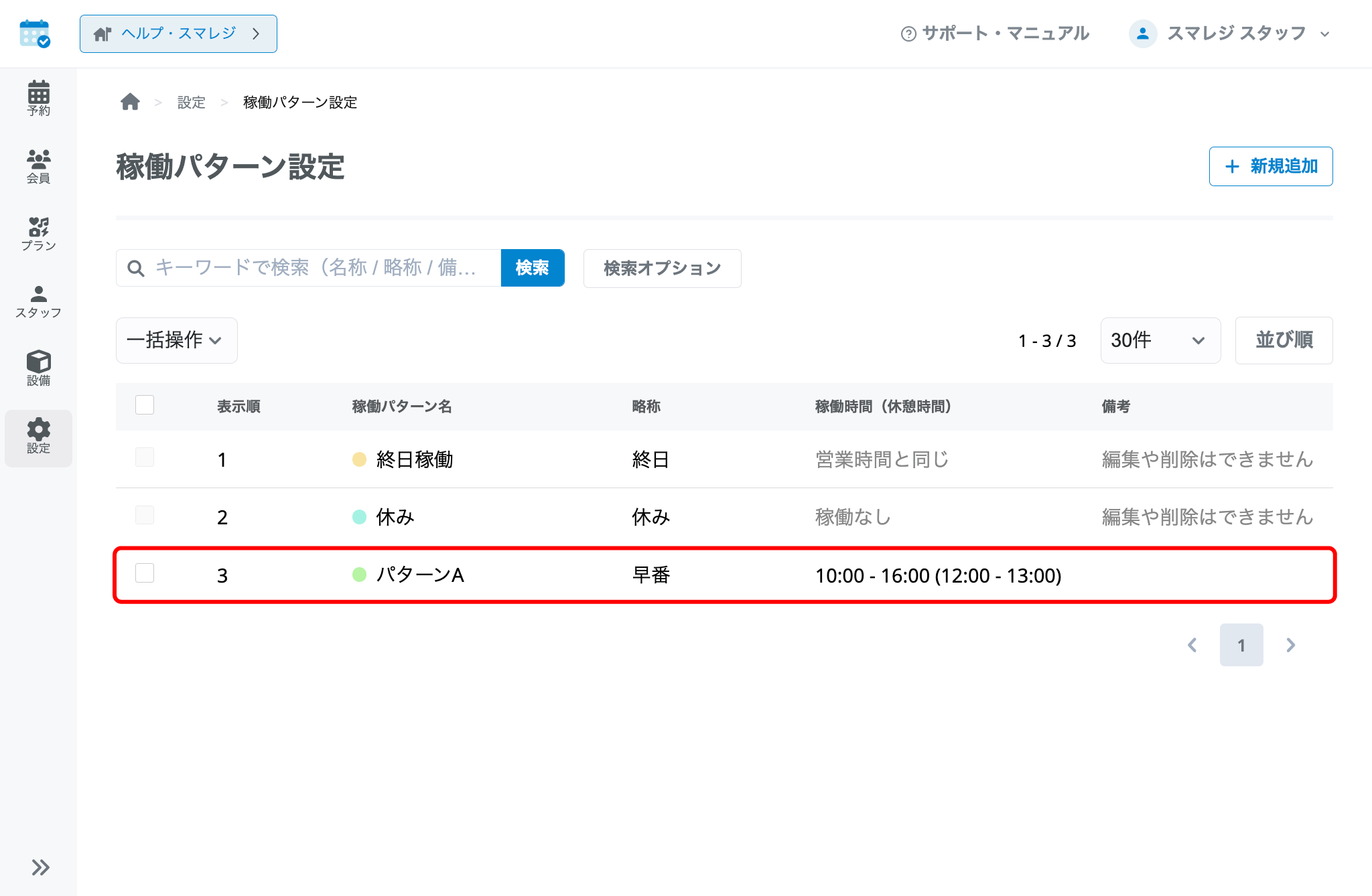This screenshot has width=1372, height=896.
Task: Open the スタッフ sidebar icon
Action: tap(38, 301)
